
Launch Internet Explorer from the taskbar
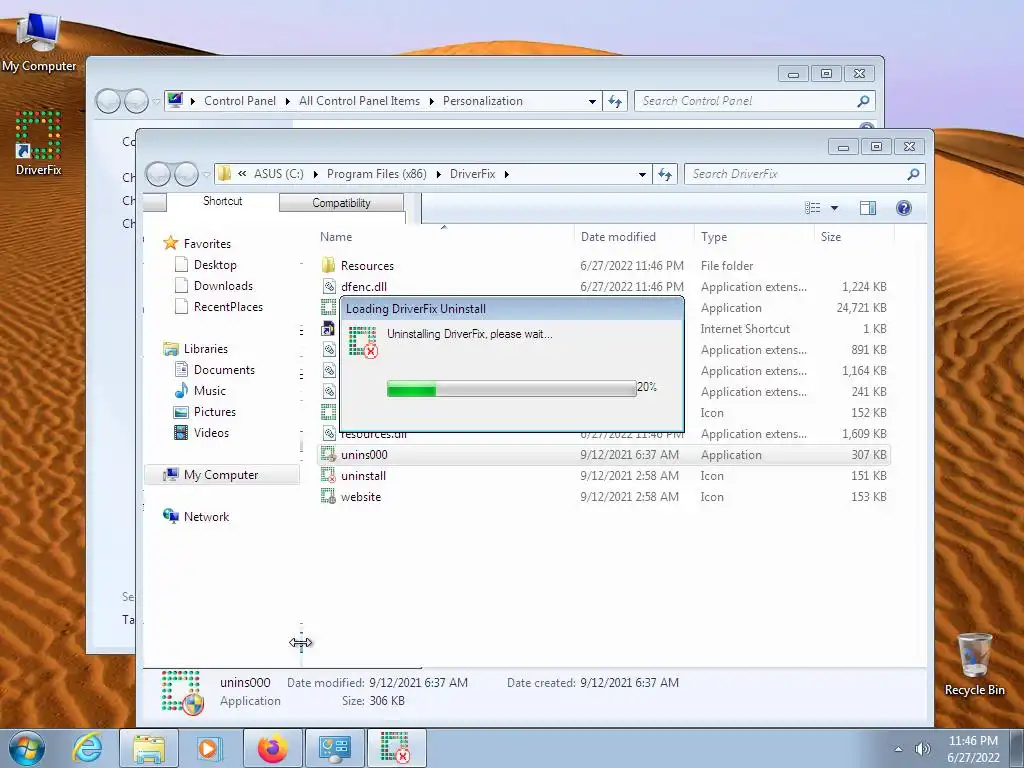(x=88, y=748)
